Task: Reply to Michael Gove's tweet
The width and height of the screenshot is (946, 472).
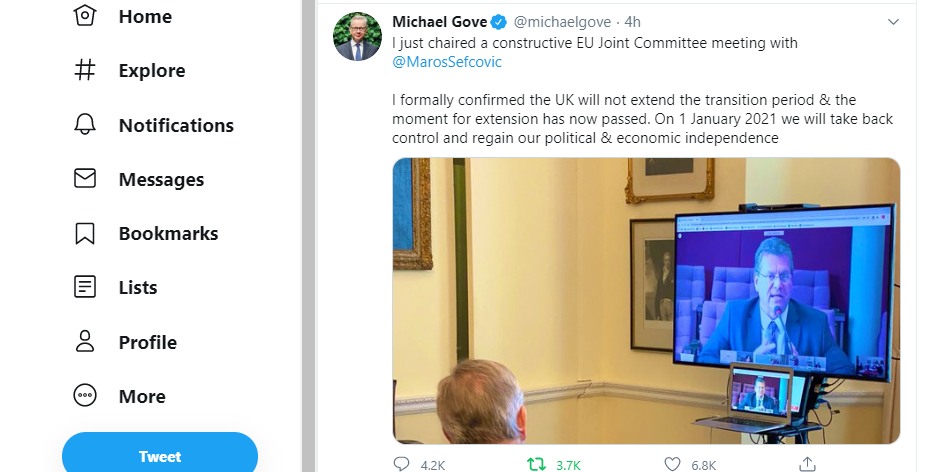Action: (402, 464)
